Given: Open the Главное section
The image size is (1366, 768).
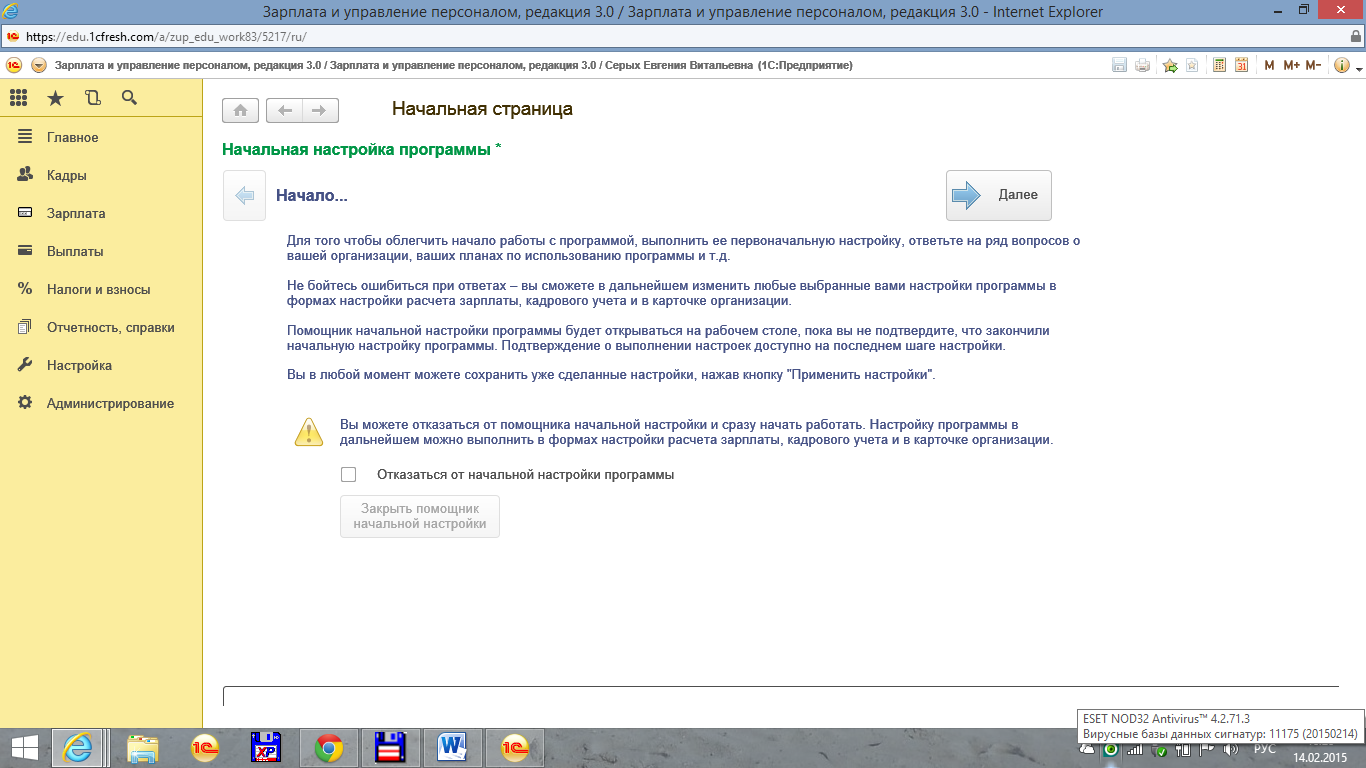Looking at the screenshot, I should [x=72, y=137].
